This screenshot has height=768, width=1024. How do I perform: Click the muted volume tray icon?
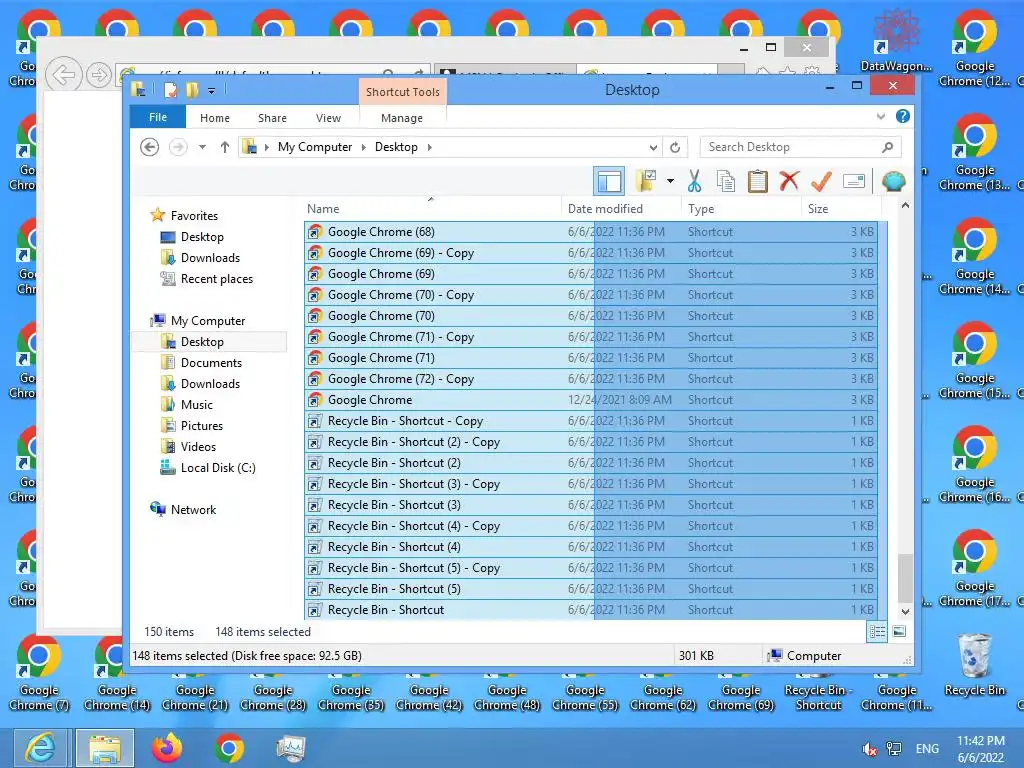tap(869, 749)
